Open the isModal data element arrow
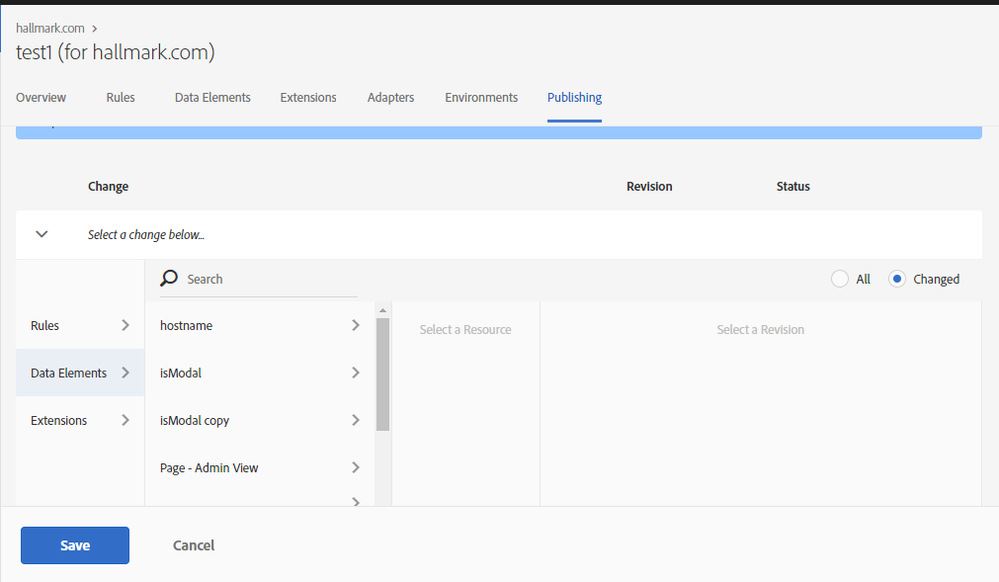Image resolution: width=999 pixels, height=582 pixels. [356, 373]
